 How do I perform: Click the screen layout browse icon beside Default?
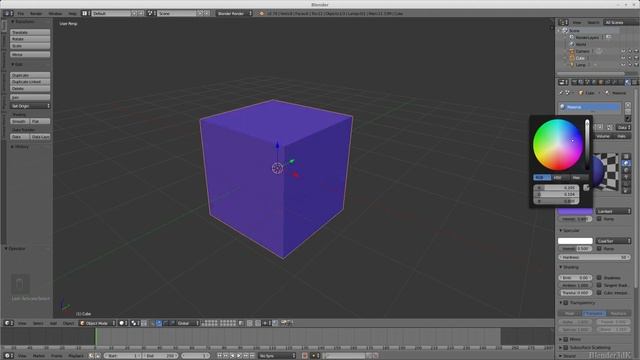point(86,13)
